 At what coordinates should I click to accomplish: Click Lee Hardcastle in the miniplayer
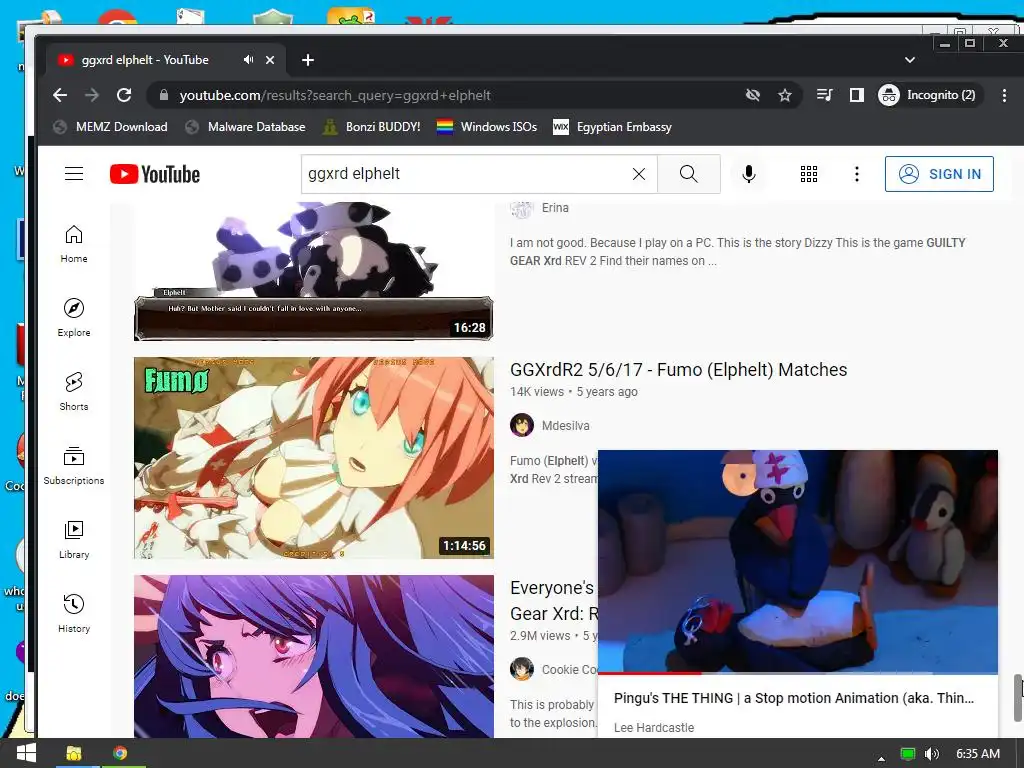coord(654,727)
